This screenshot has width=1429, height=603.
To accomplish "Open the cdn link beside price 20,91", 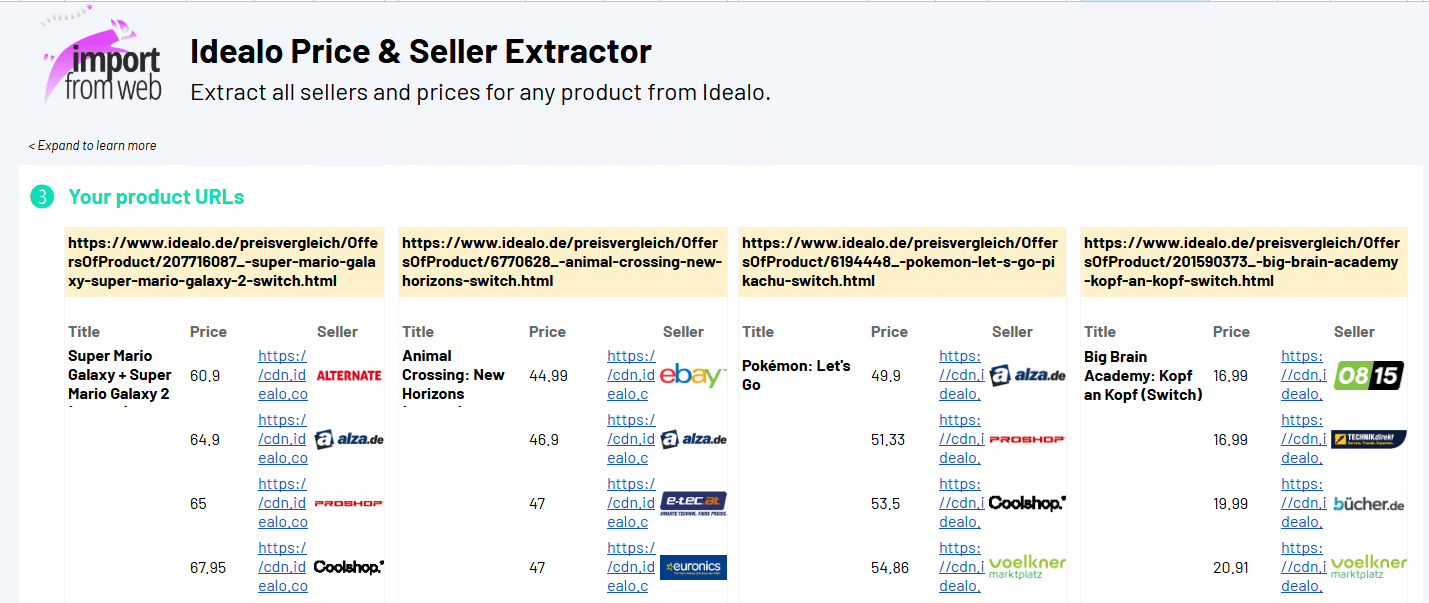I will [x=1301, y=567].
